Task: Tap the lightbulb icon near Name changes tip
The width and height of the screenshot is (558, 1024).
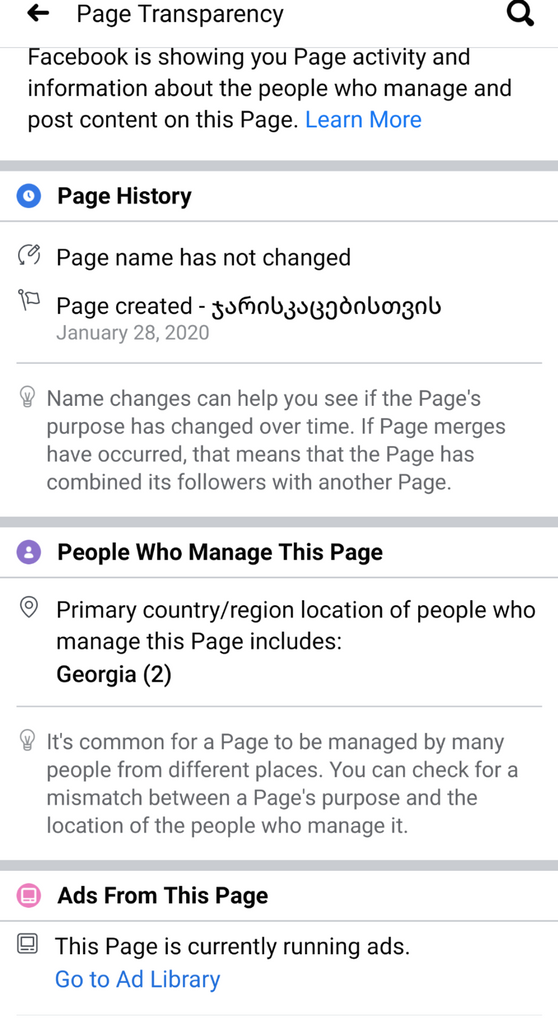Action: click(27, 396)
